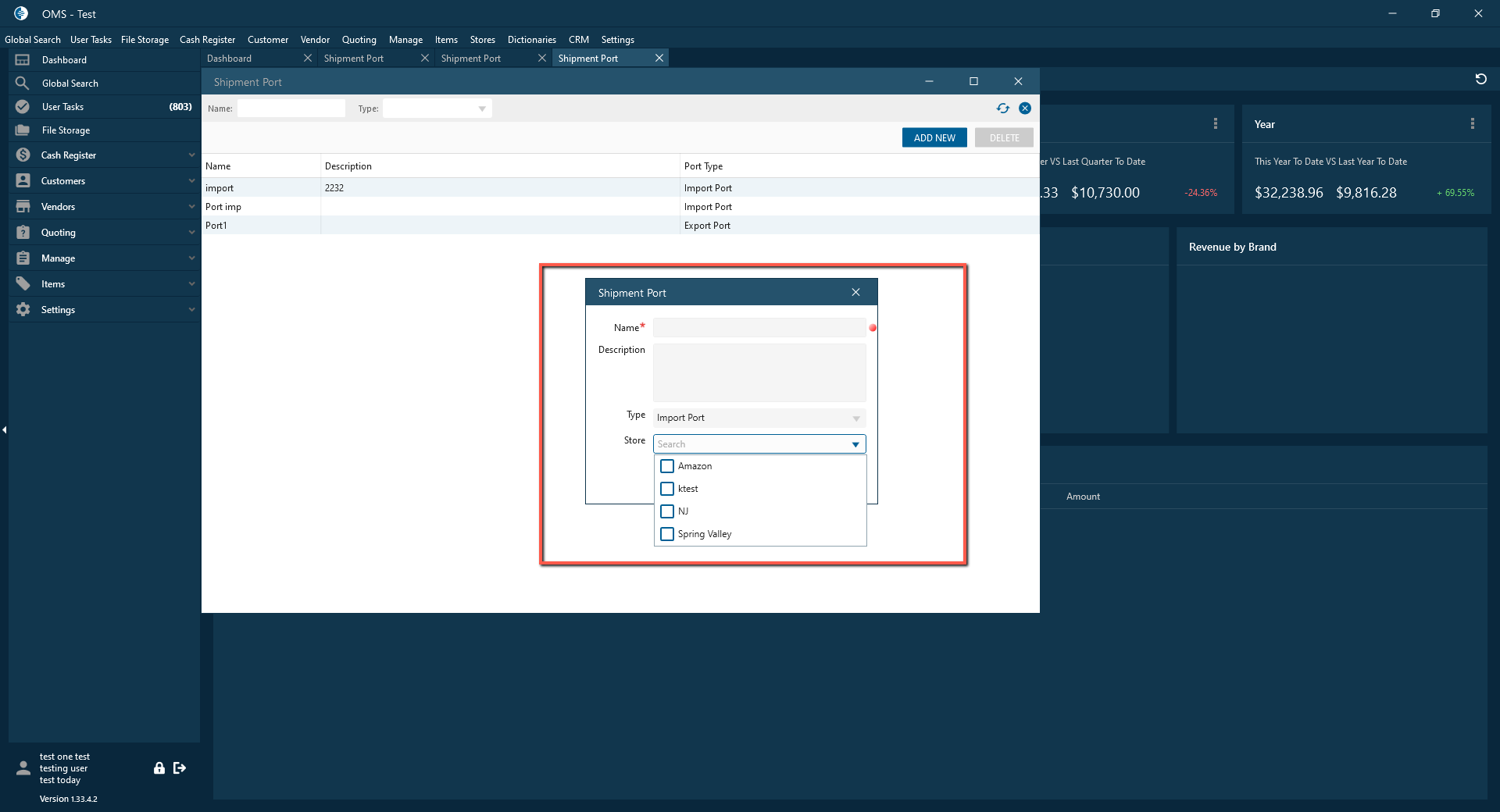1500x812 pixels.
Task: Lock the session with the padlock icon
Action: pos(159,768)
